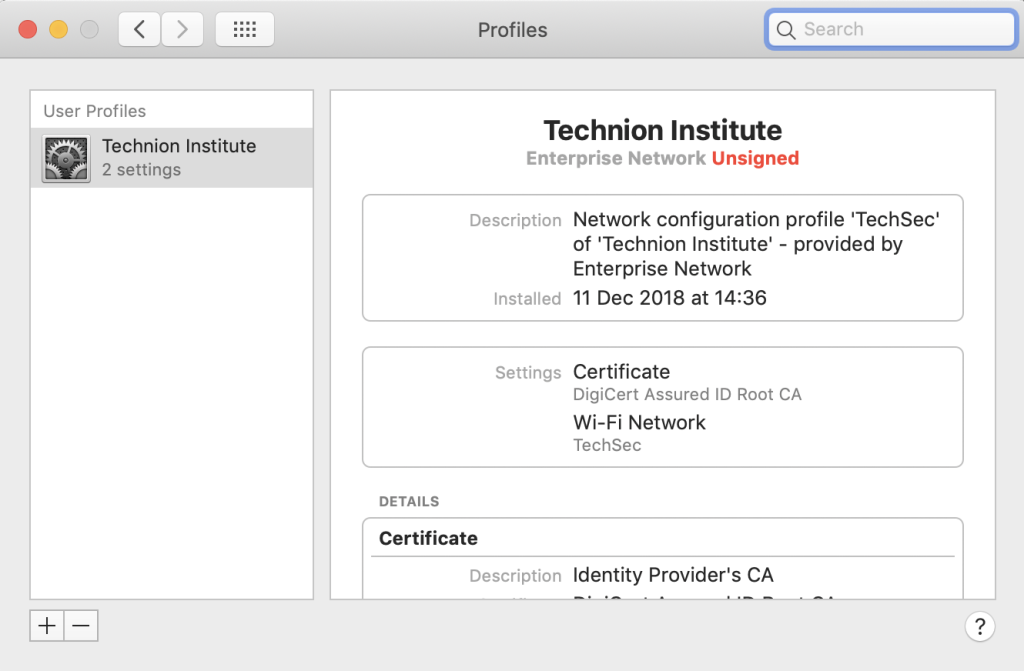Click the 'Enterprise Network' subtitle text

(616, 158)
